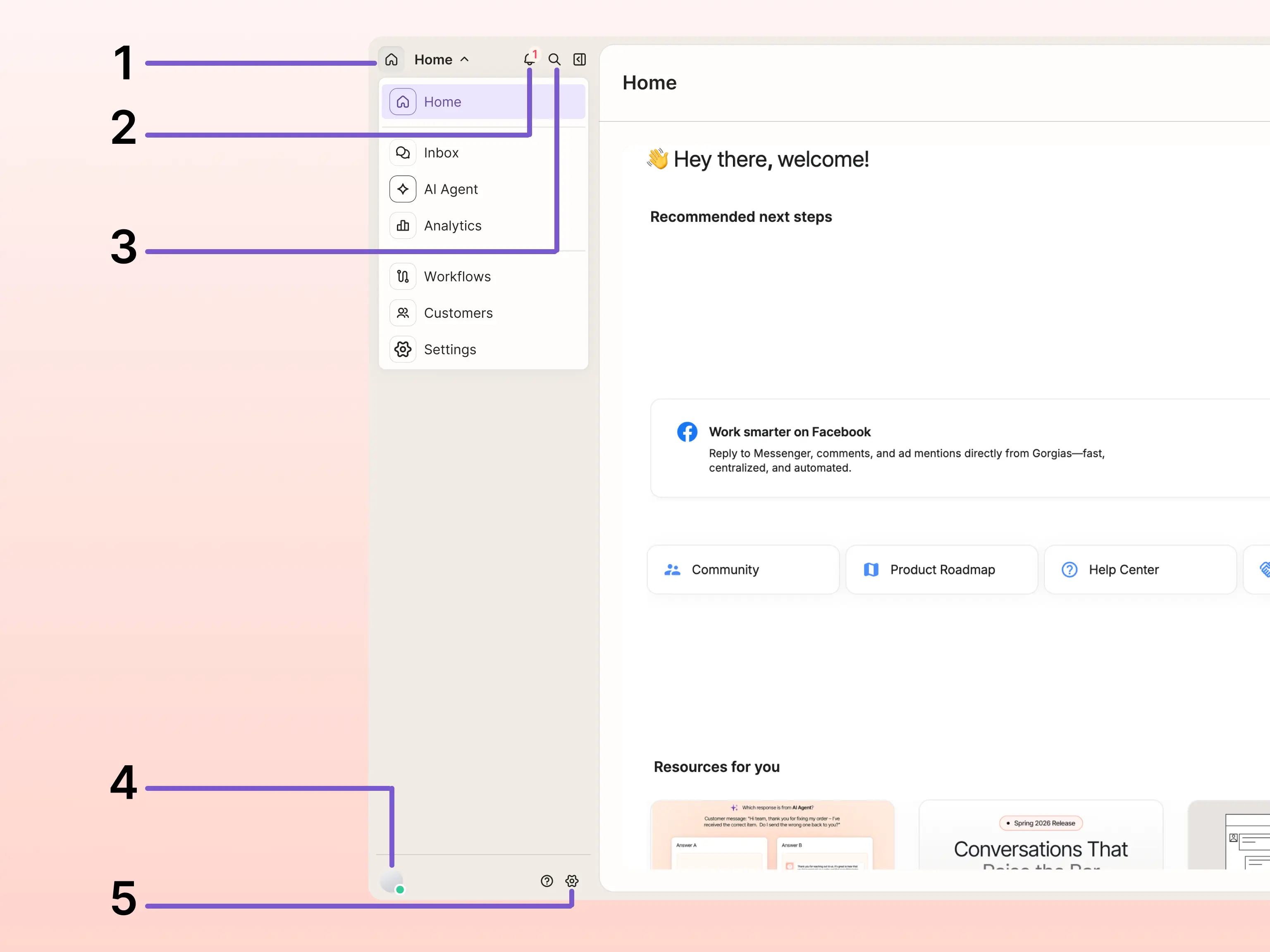Open the notifications bell icon
Screen dimensions: 1270x952
pyautogui.click(x=529, y=59)
